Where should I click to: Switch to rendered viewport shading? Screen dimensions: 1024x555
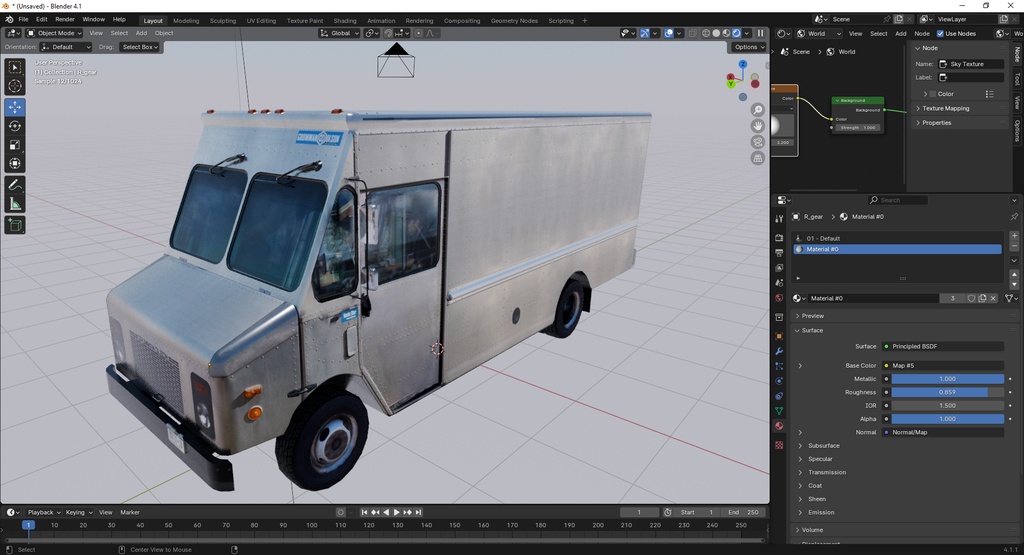(737, 33)
